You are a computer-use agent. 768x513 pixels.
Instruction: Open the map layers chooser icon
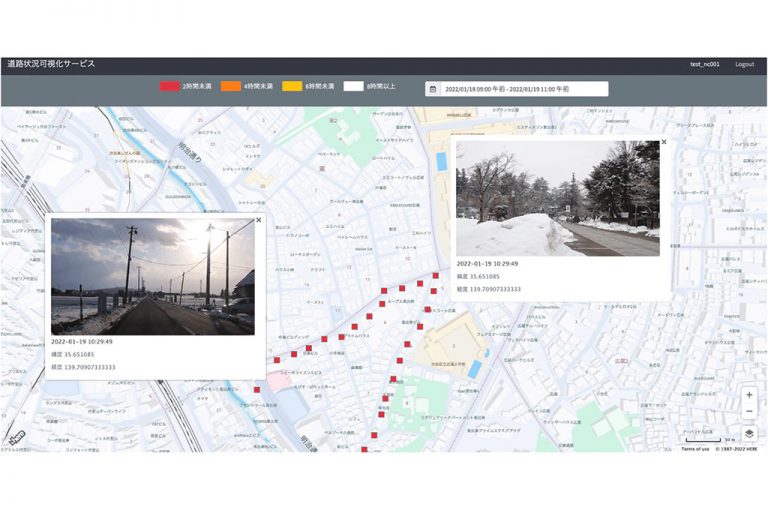click(x=749, y=434)
